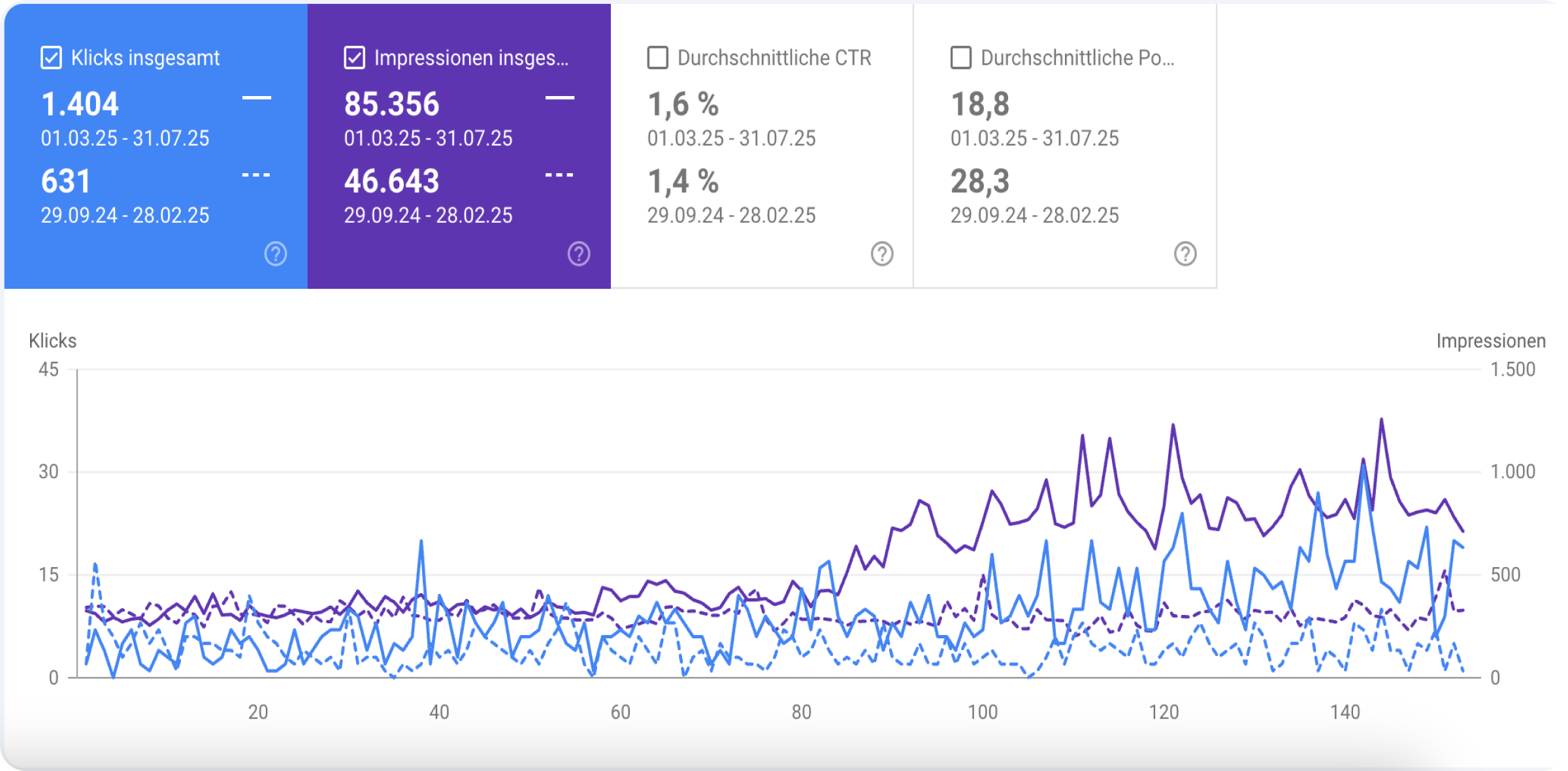Screen dimensions: 1568x771
Task: Disable the Impressionen insgesamt checkbox
Action: pos(353,57)
